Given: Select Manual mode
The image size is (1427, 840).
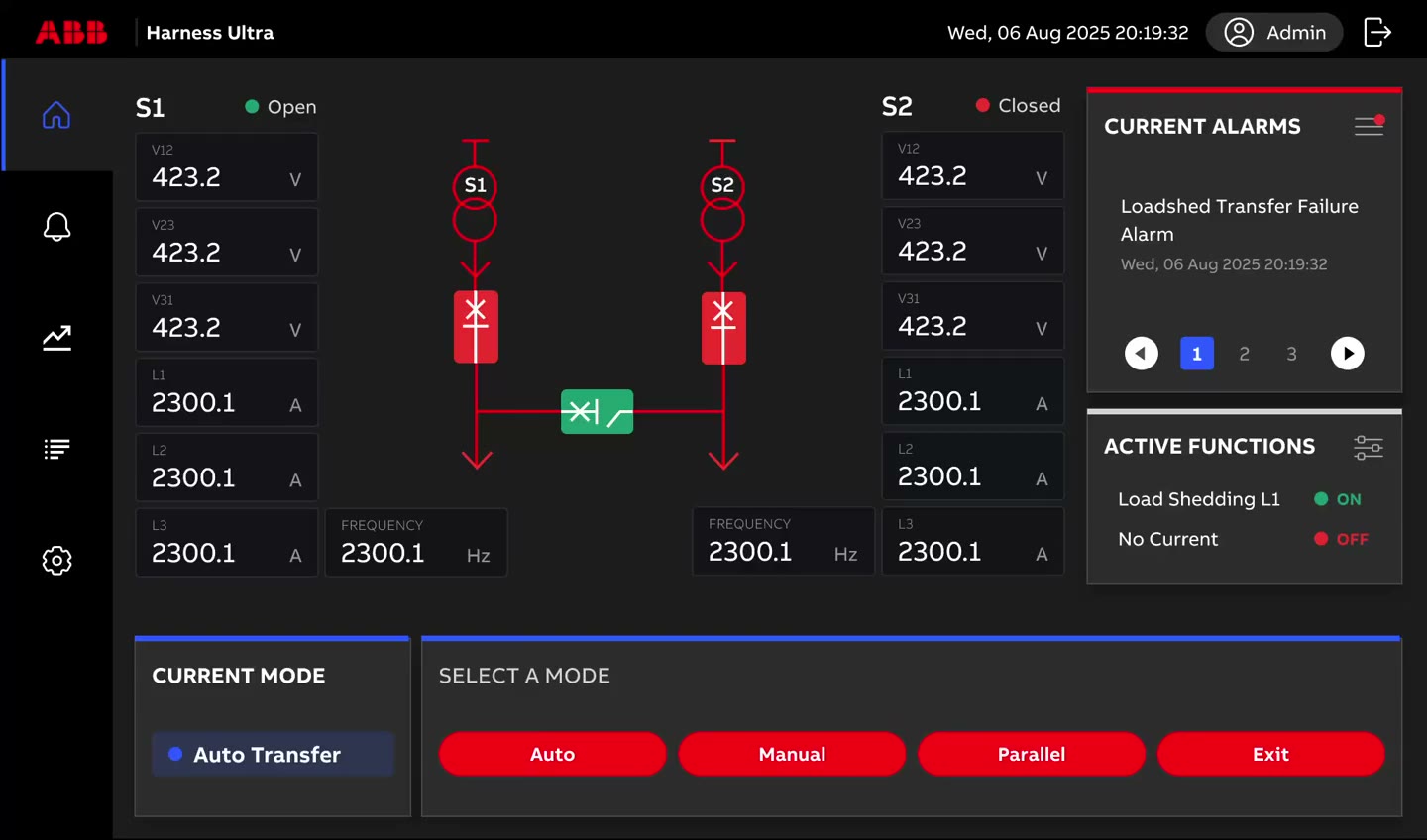Looking at the screenshot, I should pyautogui.click(x=792, y=754).
